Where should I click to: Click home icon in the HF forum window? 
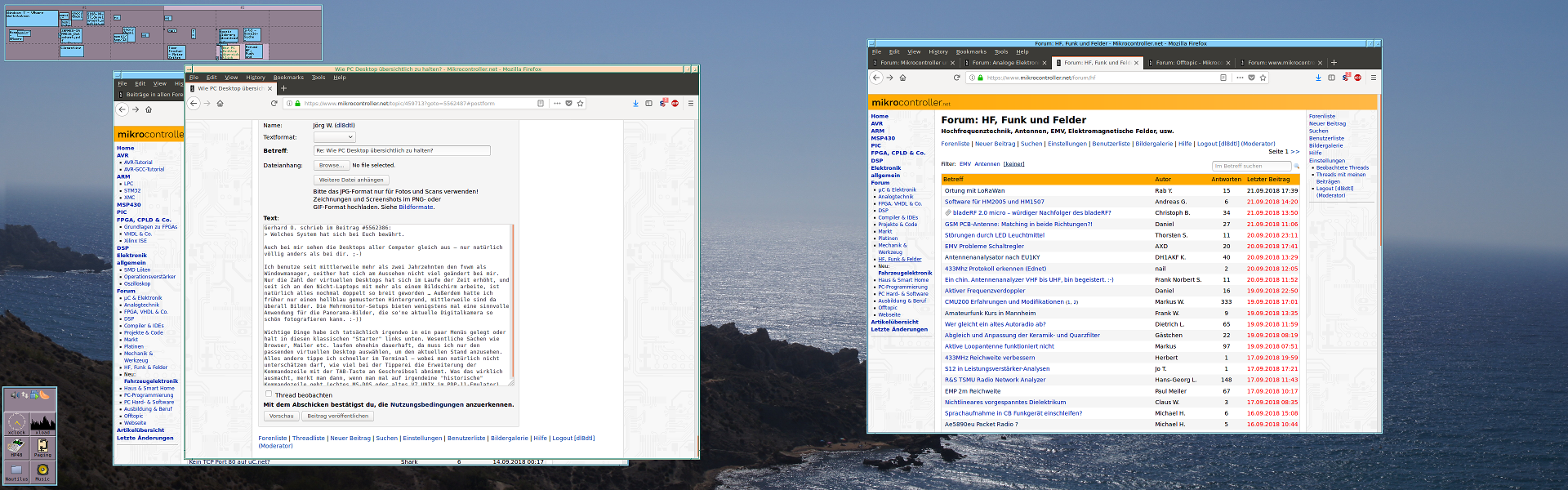[902, 78]
